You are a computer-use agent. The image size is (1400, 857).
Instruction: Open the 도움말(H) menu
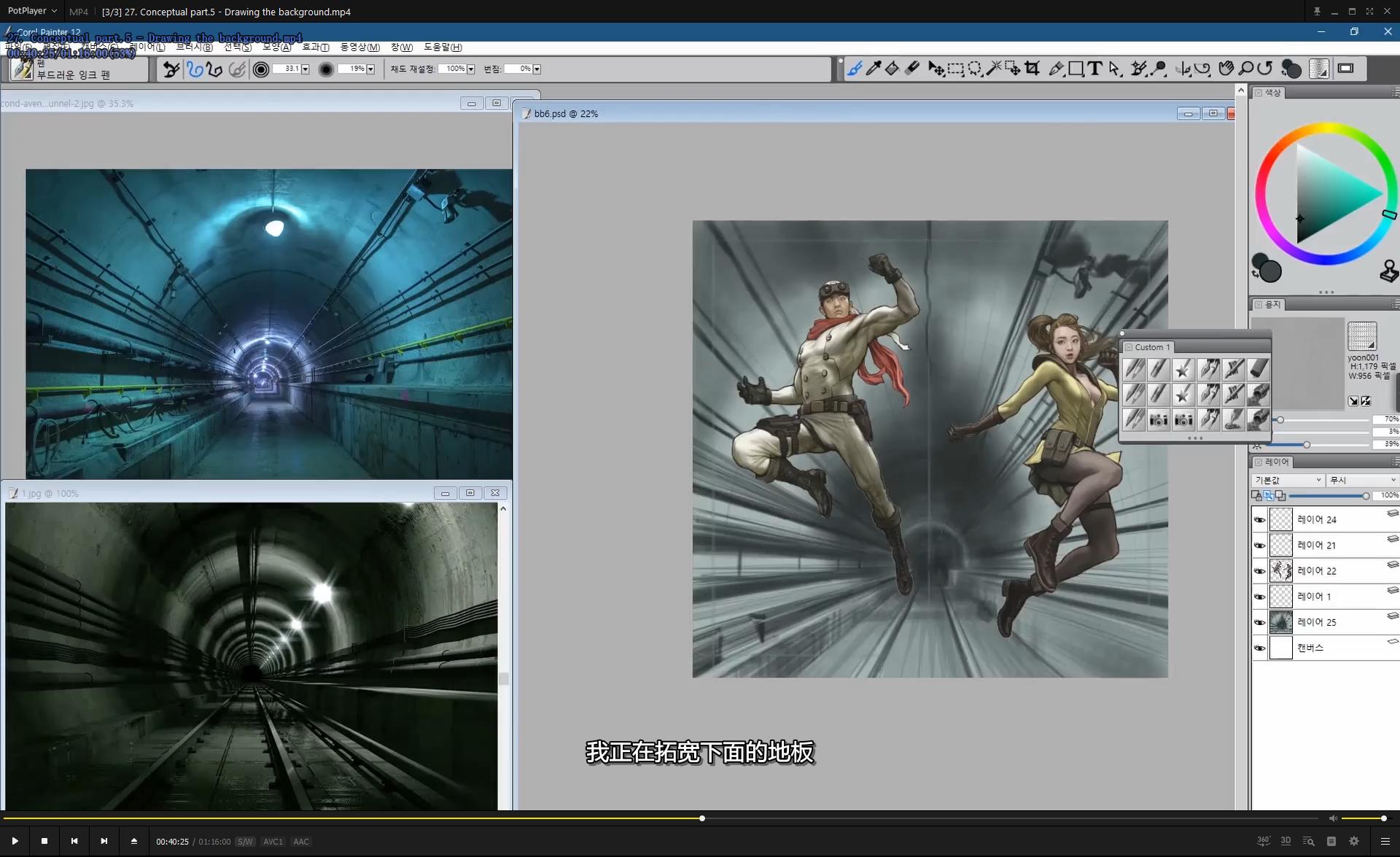(x=443, y=47)
